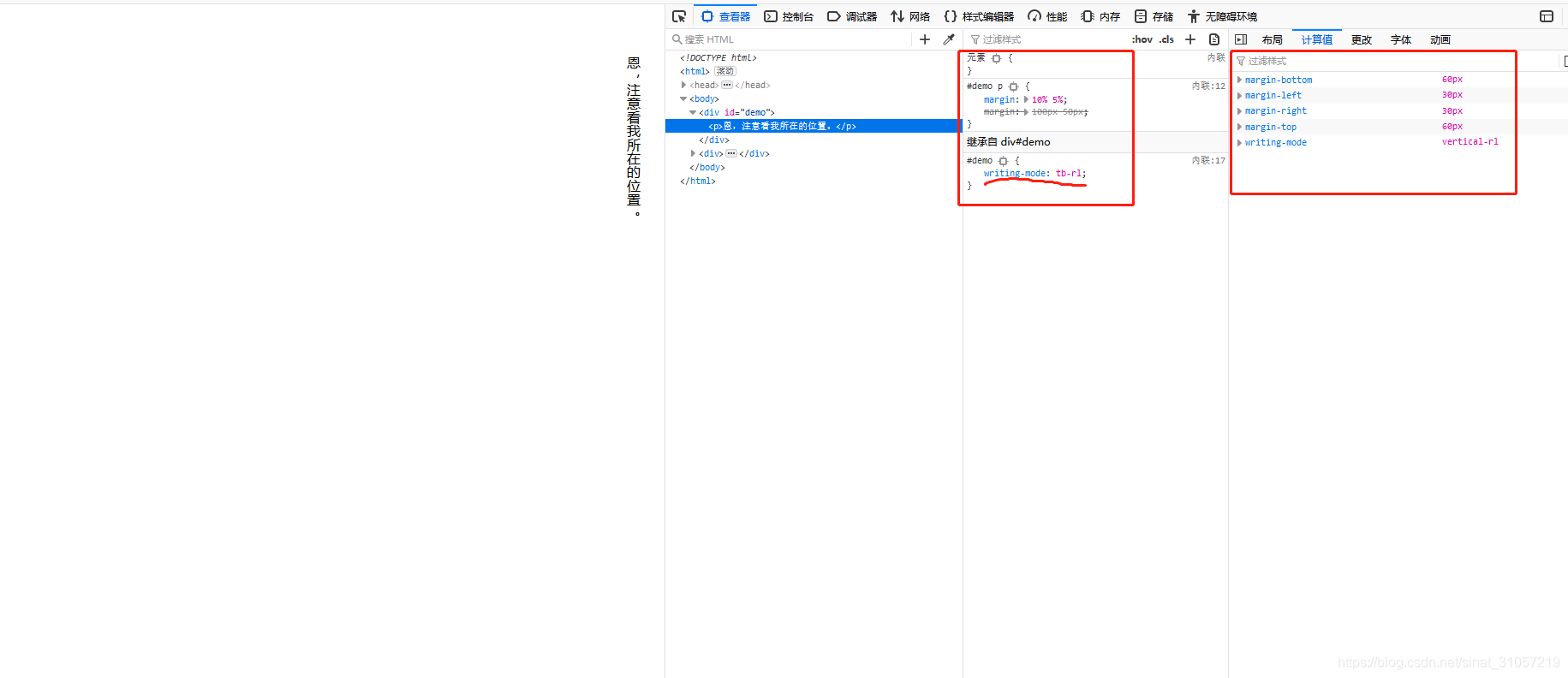Edit the tb-rl value in rules
The height and width of the screenshot is (678, 1568).
click(x=1068, y=173)
